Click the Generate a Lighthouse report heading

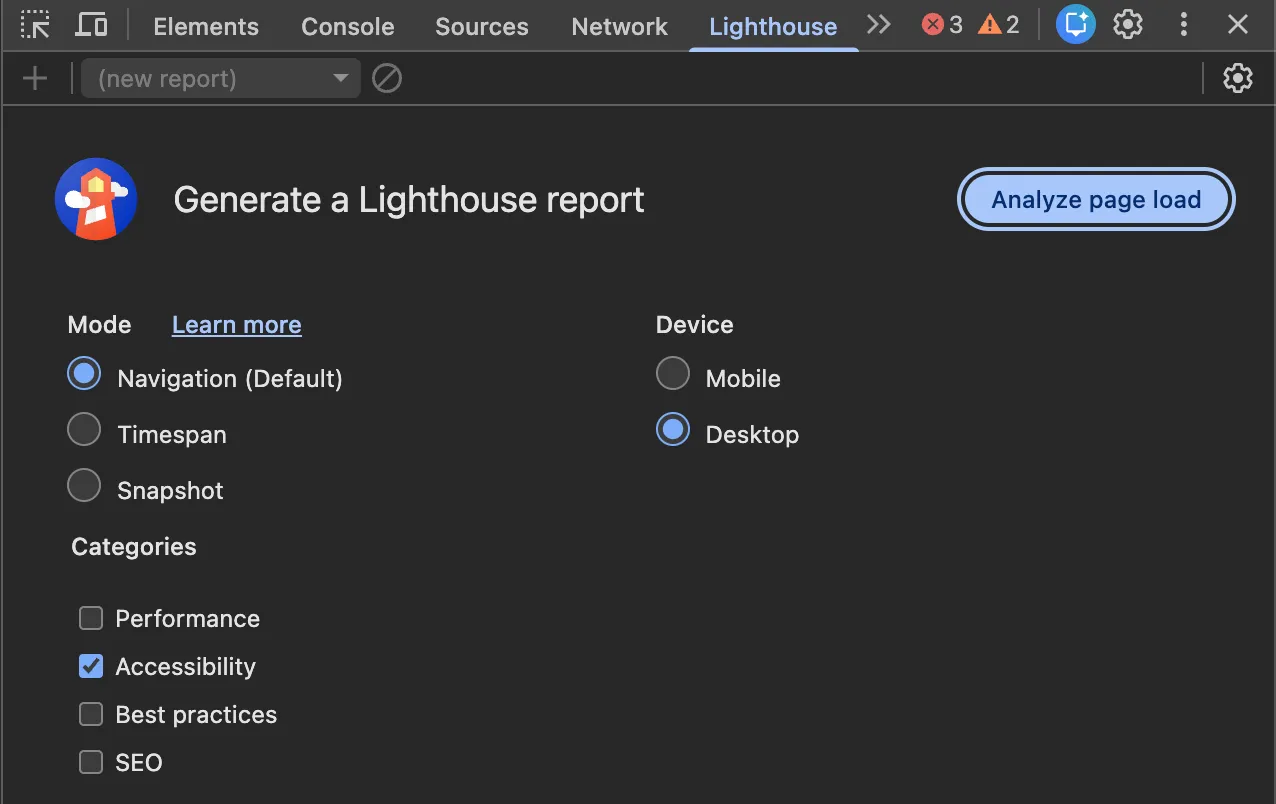(x=409, y=200)
